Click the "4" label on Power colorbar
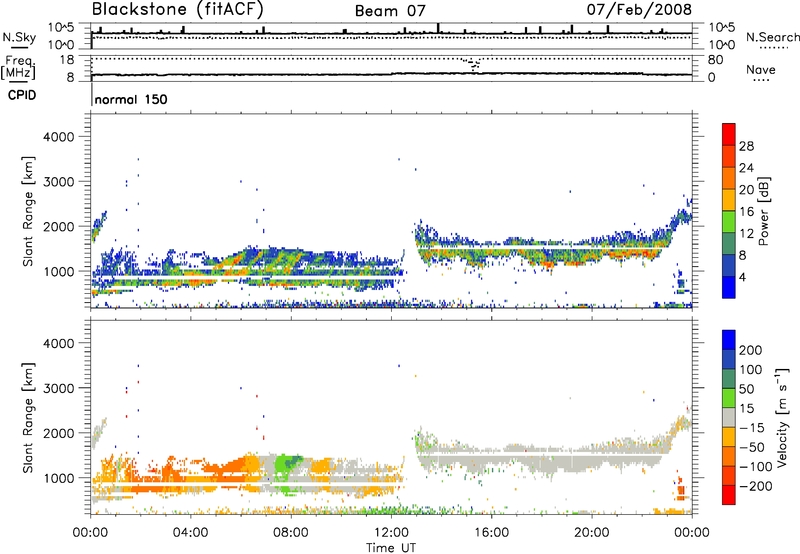 (x=742, y=278)
